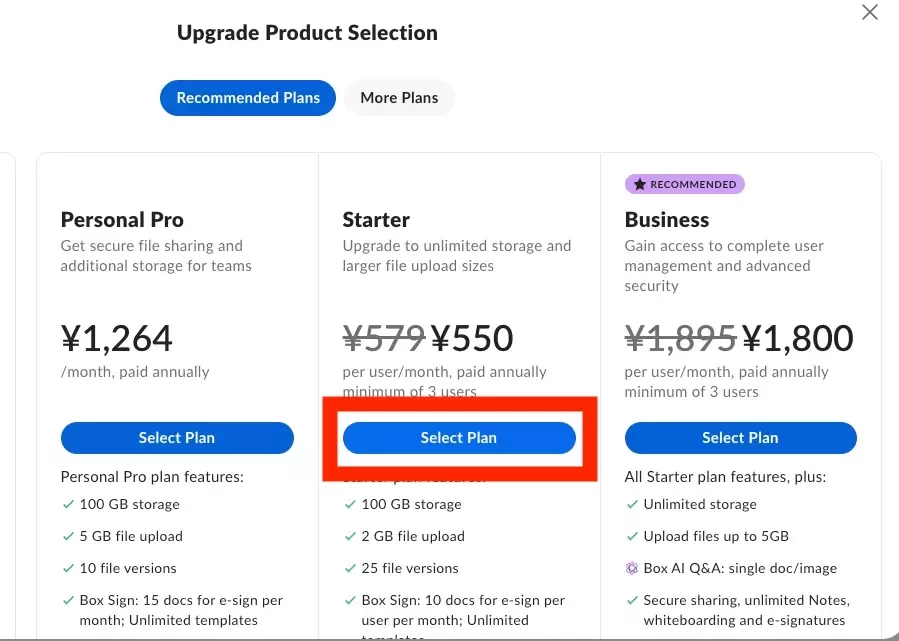Click the Personal Pro plan heading
The image size is (899, 641).
point(122,220)
